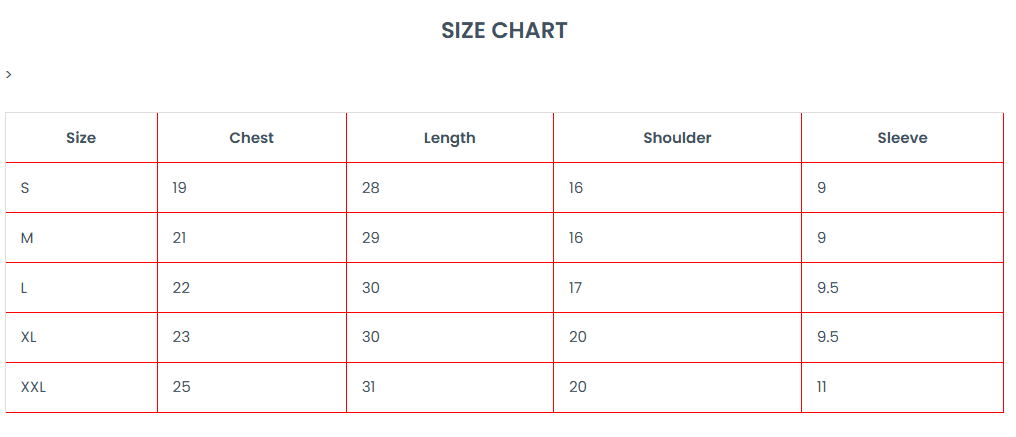This screenshot has width=1016, height=437.
Task: Select the M size row label
Action: [27, 238]
